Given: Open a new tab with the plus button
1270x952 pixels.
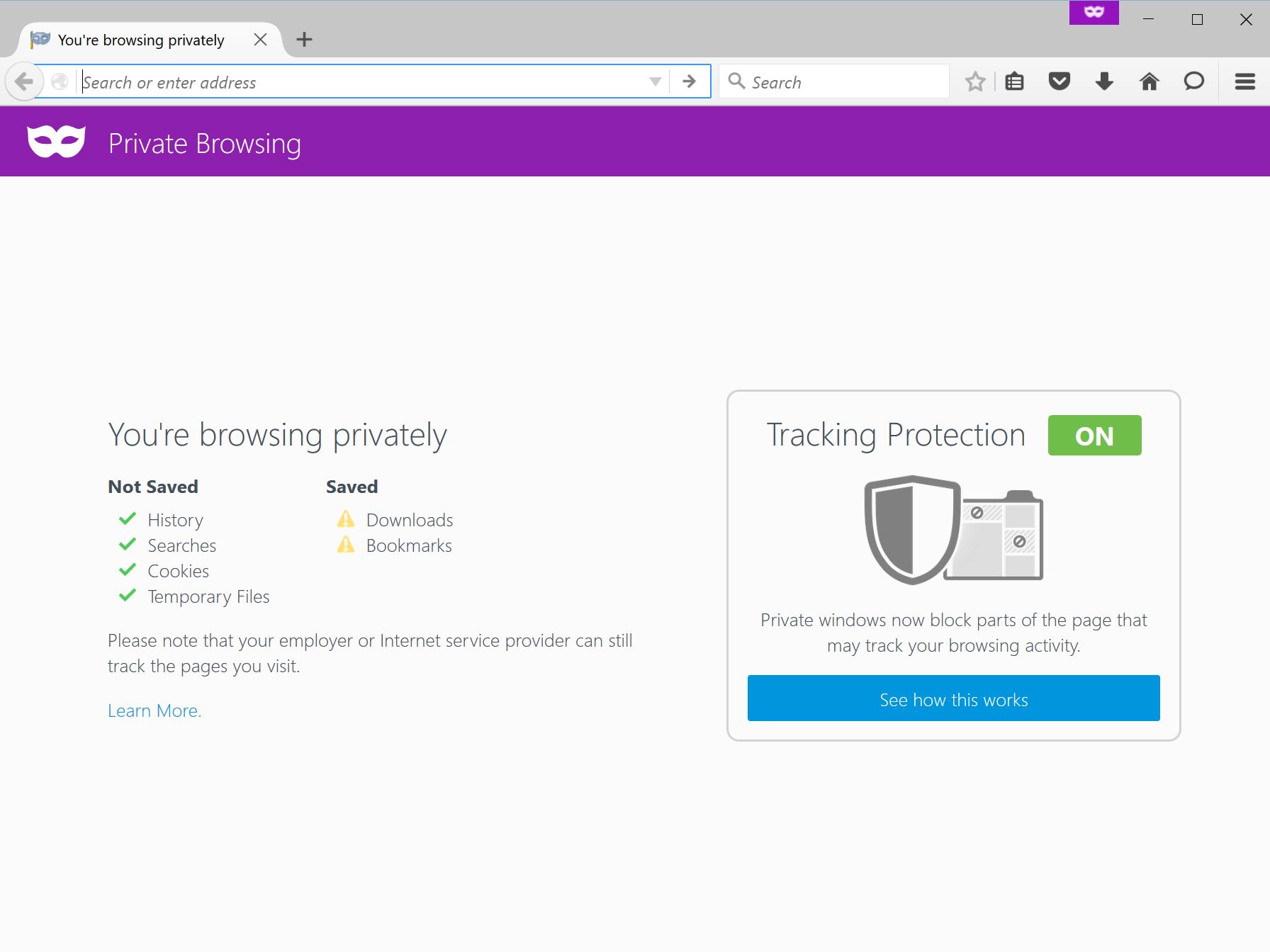Looking at the screenshot, I should (x=304, y=40).
